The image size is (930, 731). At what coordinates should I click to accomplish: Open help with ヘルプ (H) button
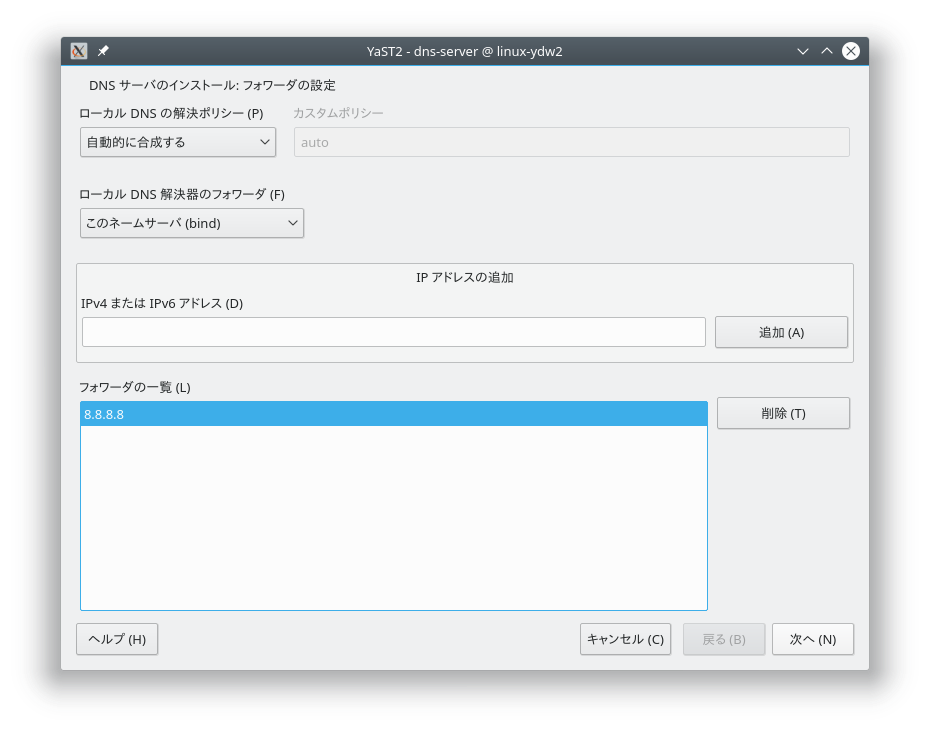pyautogui.click(x=117, y=639)
